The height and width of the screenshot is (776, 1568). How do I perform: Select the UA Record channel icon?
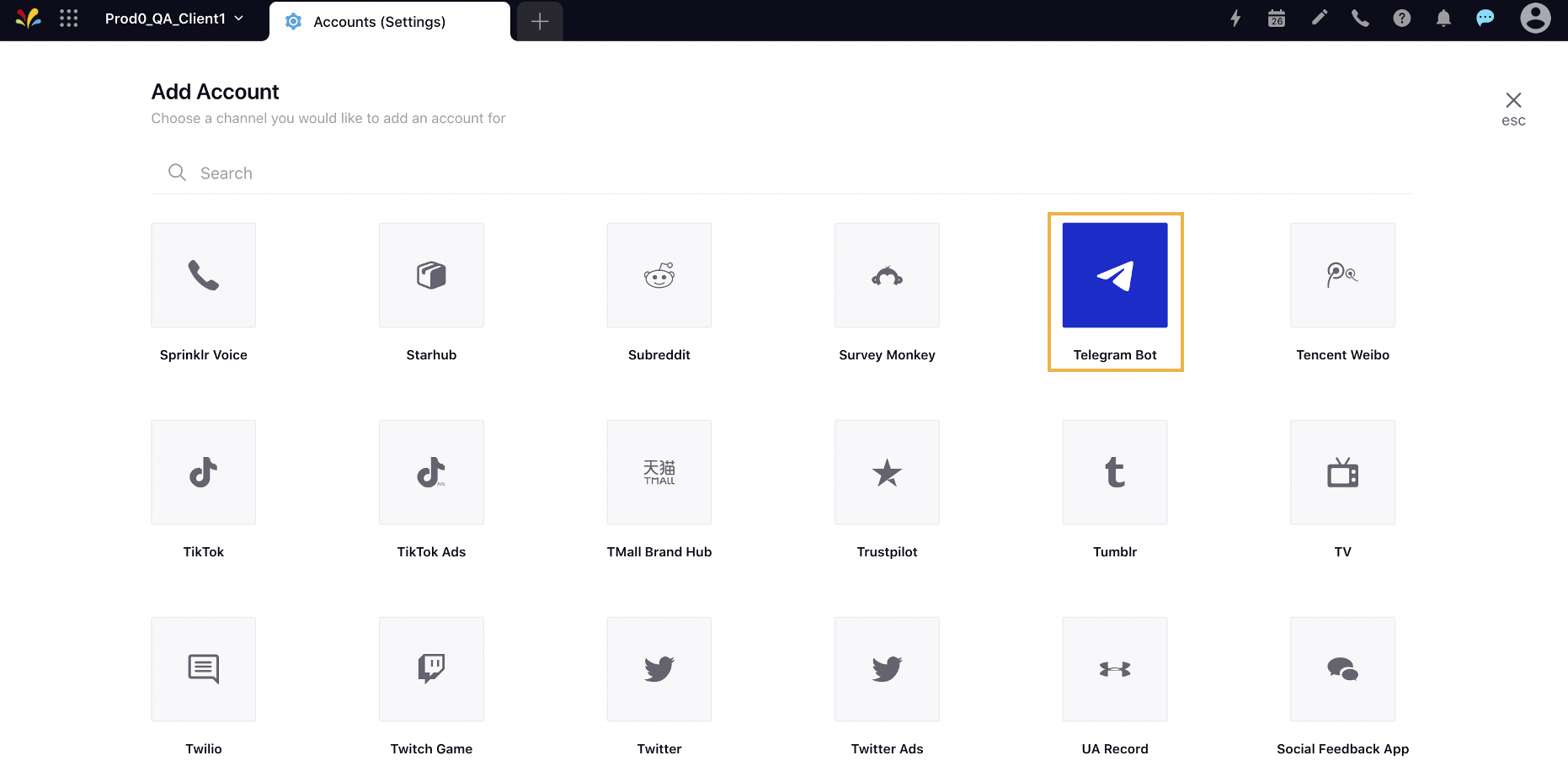tap(1115, 669)
